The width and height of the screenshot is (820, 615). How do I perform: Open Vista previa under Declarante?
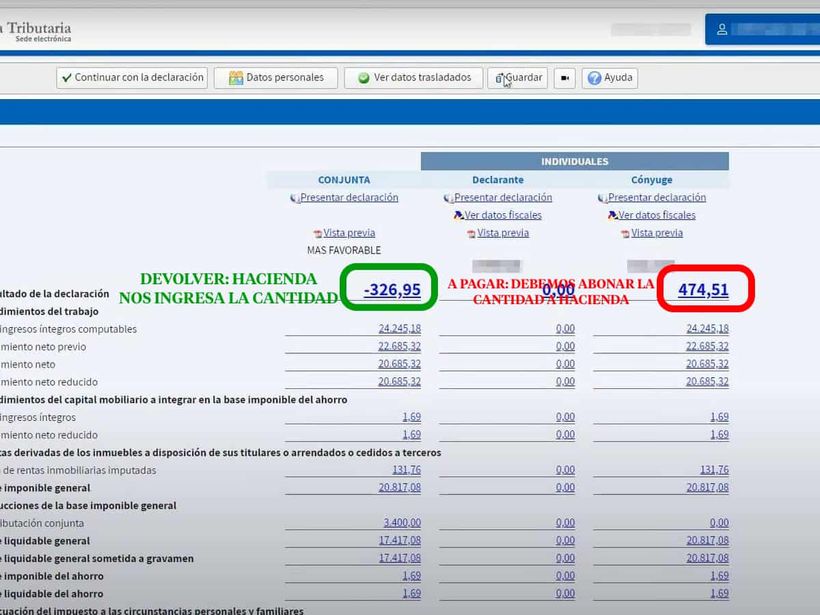point(503,233)
